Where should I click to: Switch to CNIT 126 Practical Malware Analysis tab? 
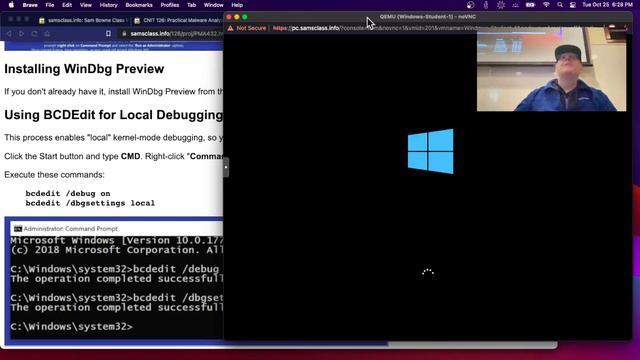click(x=178, y=20)
